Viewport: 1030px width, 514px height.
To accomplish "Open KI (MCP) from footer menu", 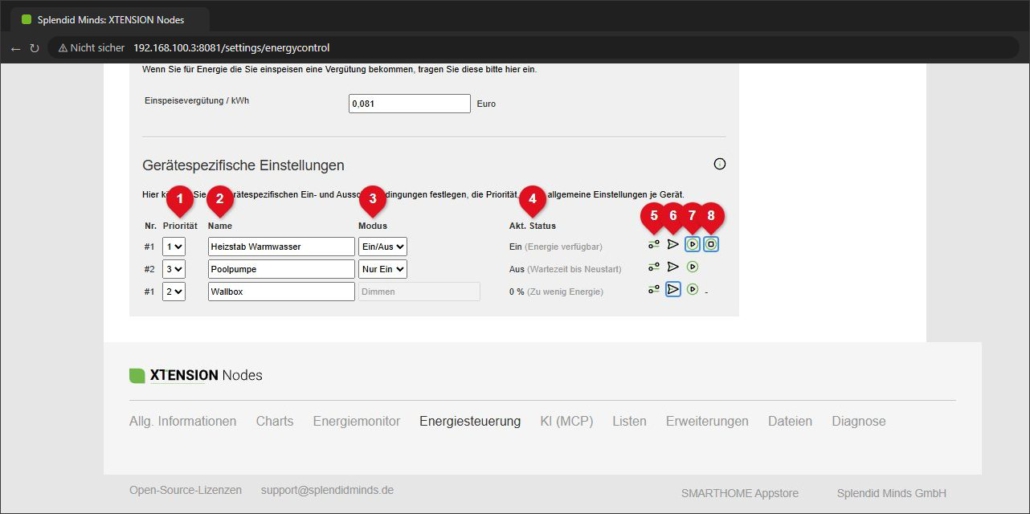I will [566, 421].
